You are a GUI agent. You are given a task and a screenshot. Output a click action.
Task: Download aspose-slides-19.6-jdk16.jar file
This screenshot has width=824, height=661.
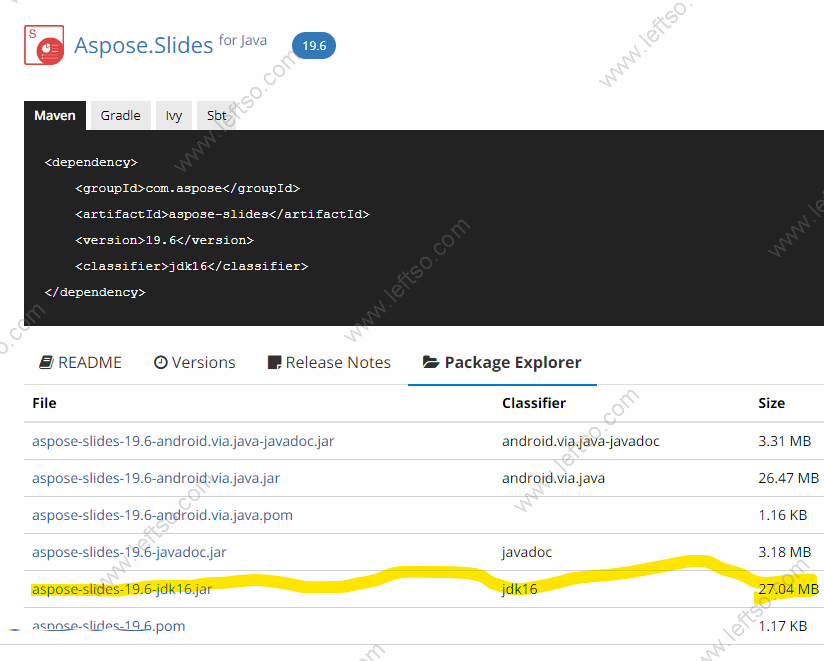(x=122, y=590)
